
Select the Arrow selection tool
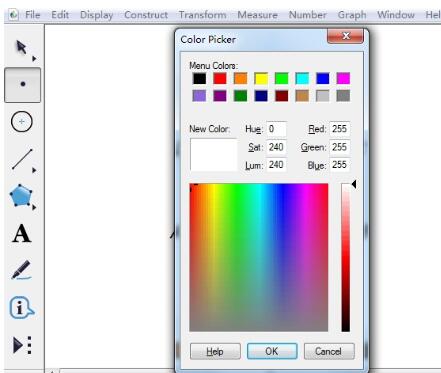click(x=21, y=48)
